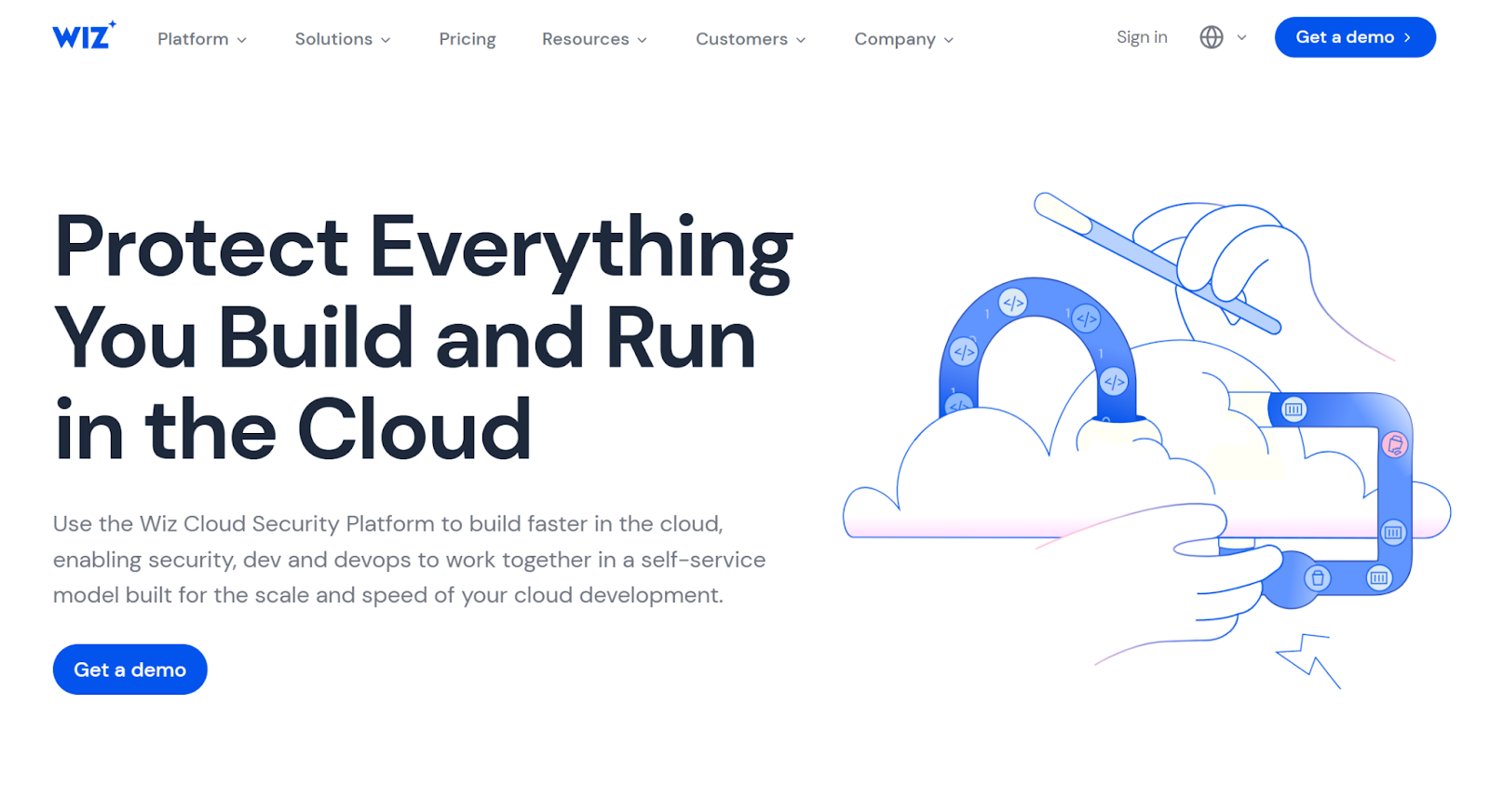This screenshot has width=1490, height=812.
Task: Expand the Resources chevron arrow
Action: 642,40
